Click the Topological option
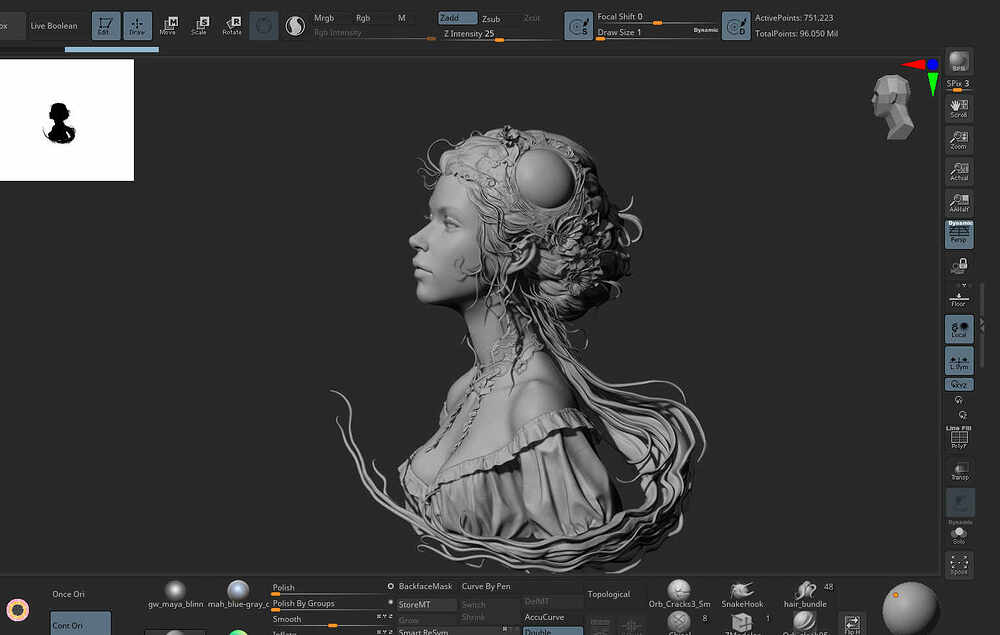 pyautogui.click(x=608, y=594)
